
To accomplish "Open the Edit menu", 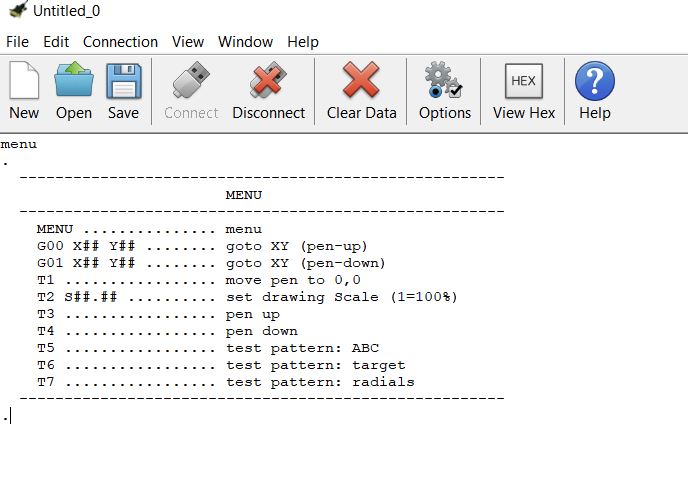I will [56, 42].
